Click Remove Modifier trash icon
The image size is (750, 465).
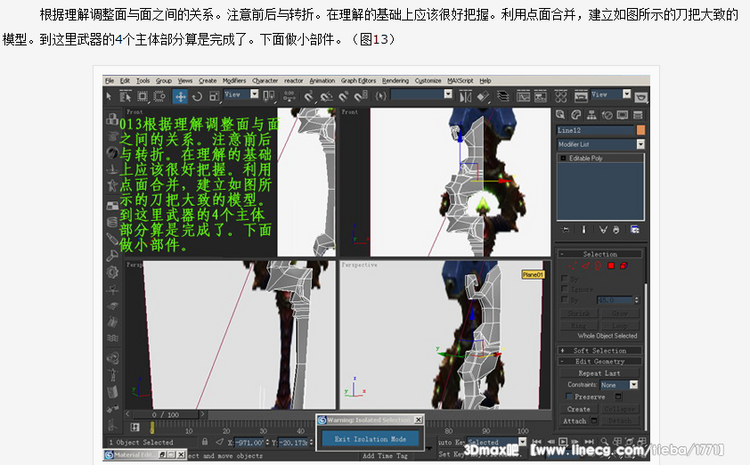tap(616, 230)
